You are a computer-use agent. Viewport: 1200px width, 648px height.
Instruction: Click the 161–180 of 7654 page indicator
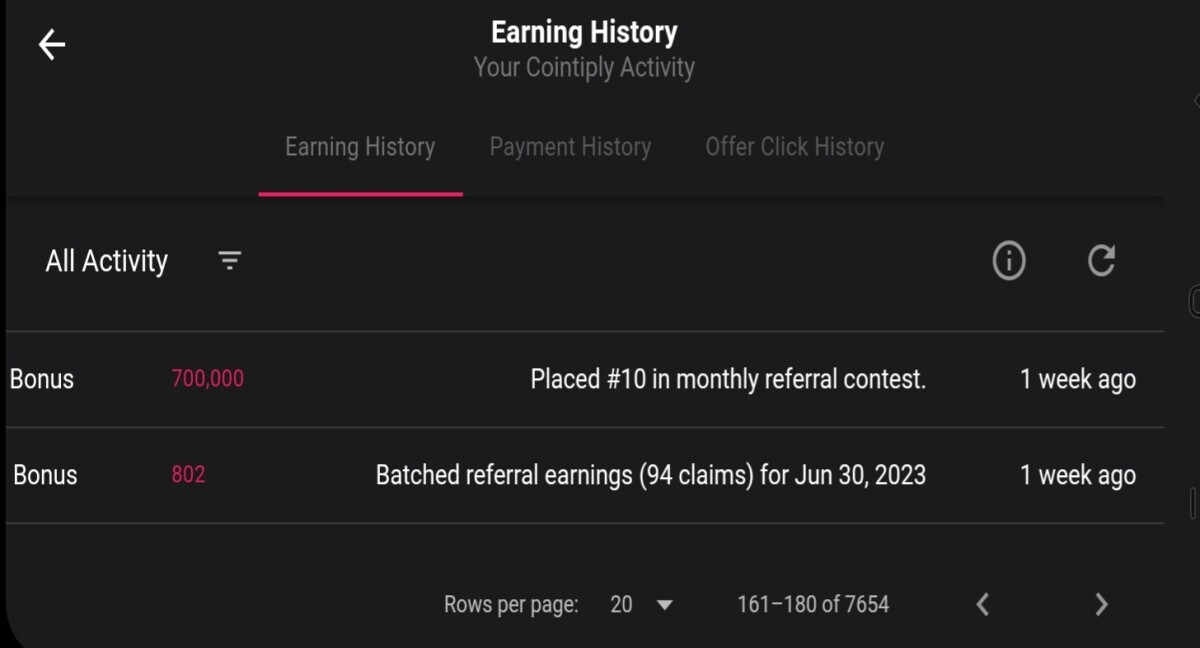tap(813, 604)
